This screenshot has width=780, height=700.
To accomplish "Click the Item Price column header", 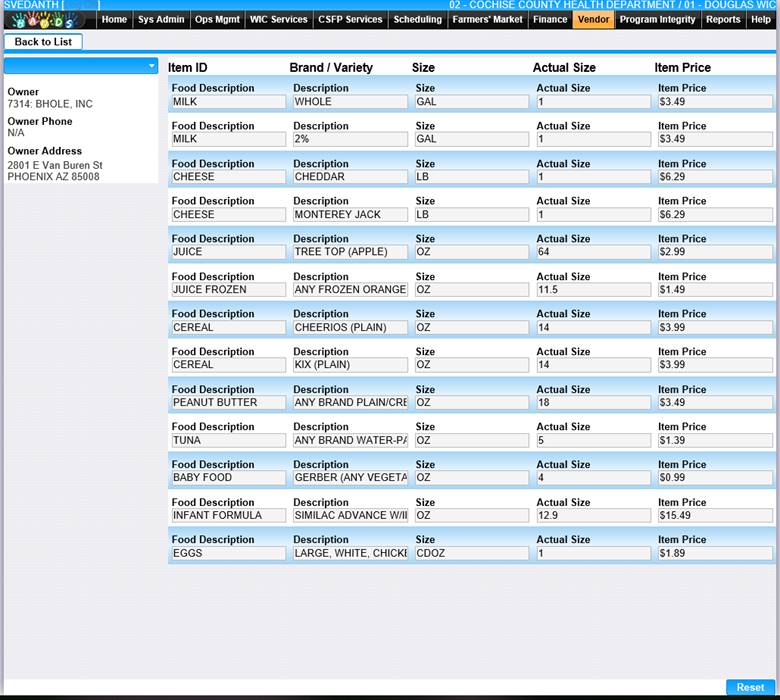I will [x=682, y=68].
